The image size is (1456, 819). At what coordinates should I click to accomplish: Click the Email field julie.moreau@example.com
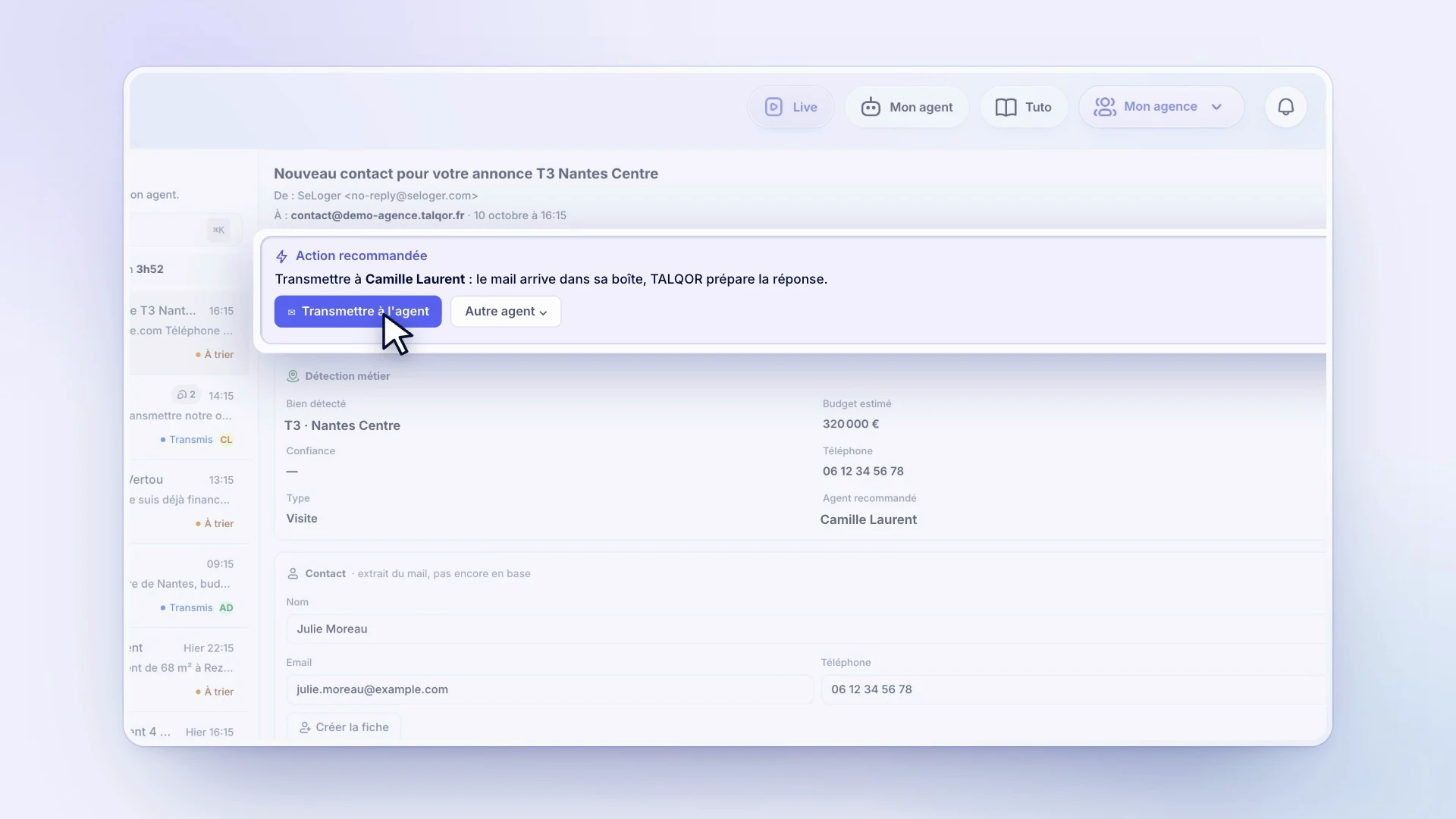point(549,690)
